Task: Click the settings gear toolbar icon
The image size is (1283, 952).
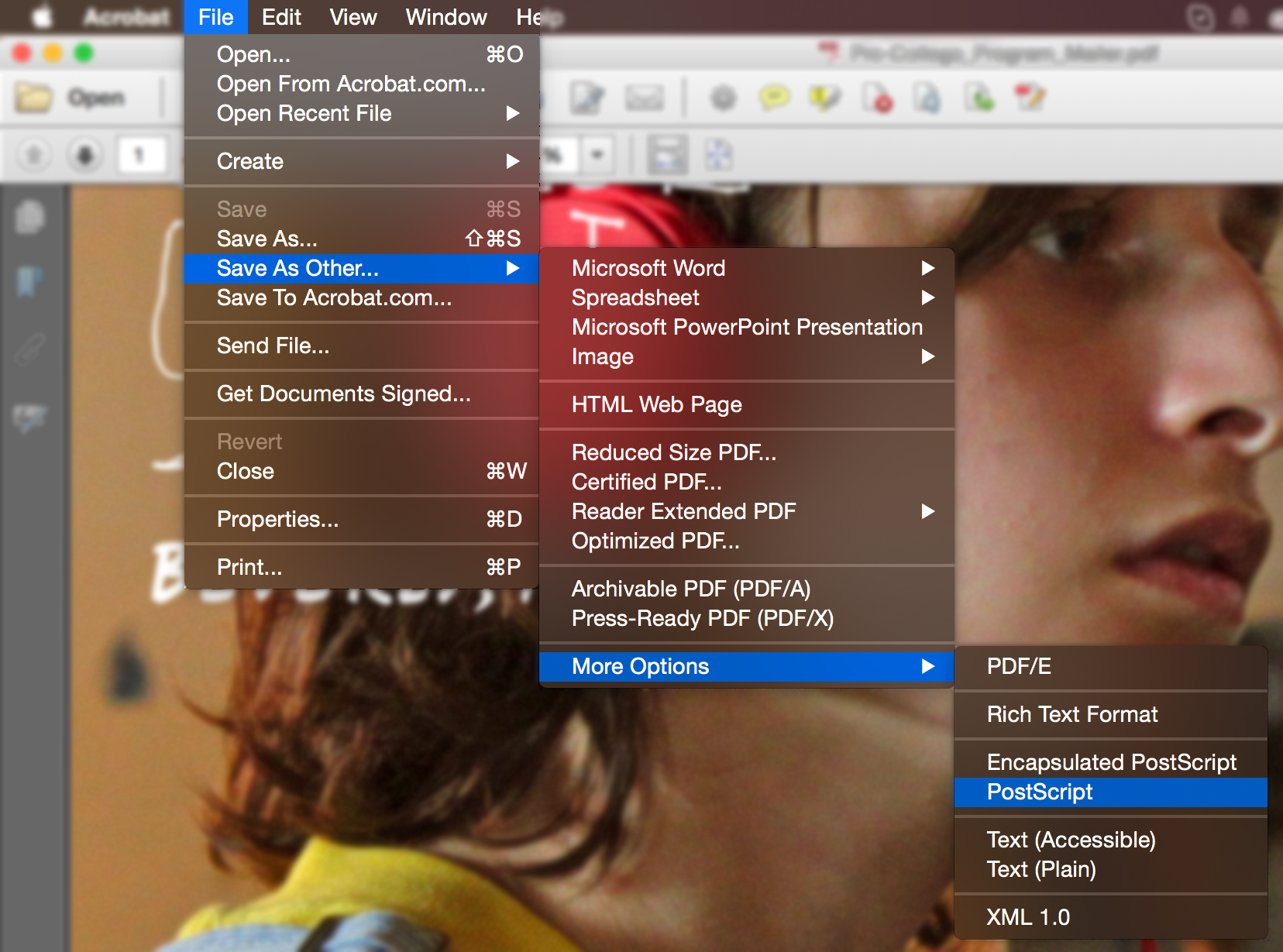Action: 724,98
